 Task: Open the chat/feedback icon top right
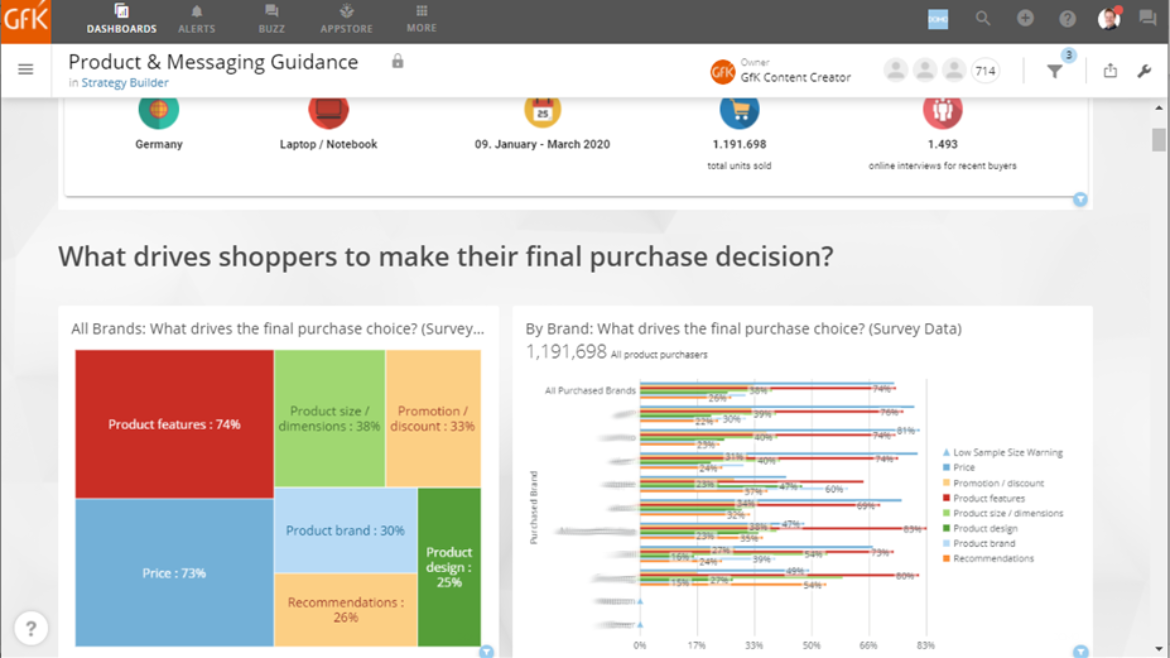tap(1147, 18)
